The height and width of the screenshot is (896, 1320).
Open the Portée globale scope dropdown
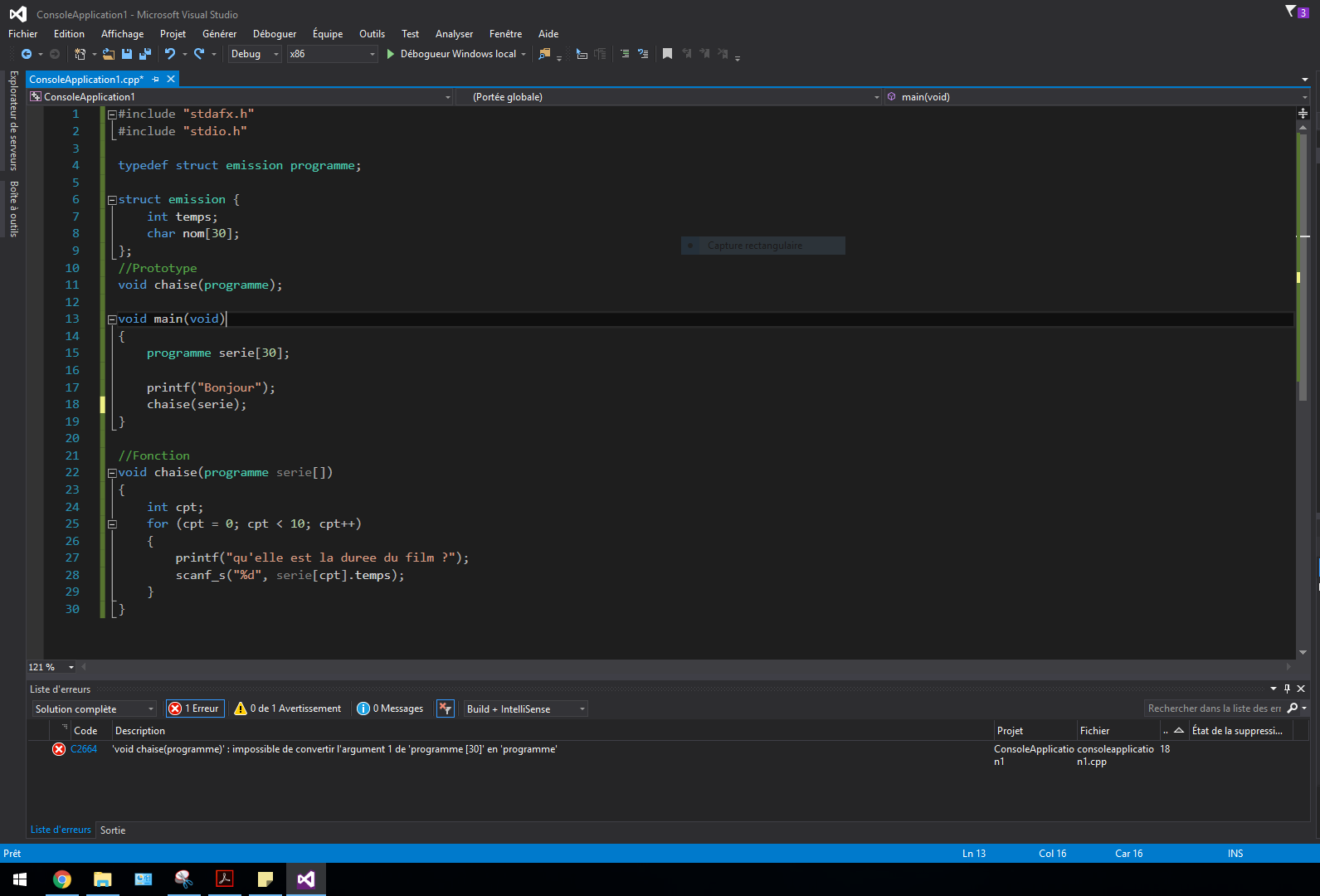click(x=669, y=97)
